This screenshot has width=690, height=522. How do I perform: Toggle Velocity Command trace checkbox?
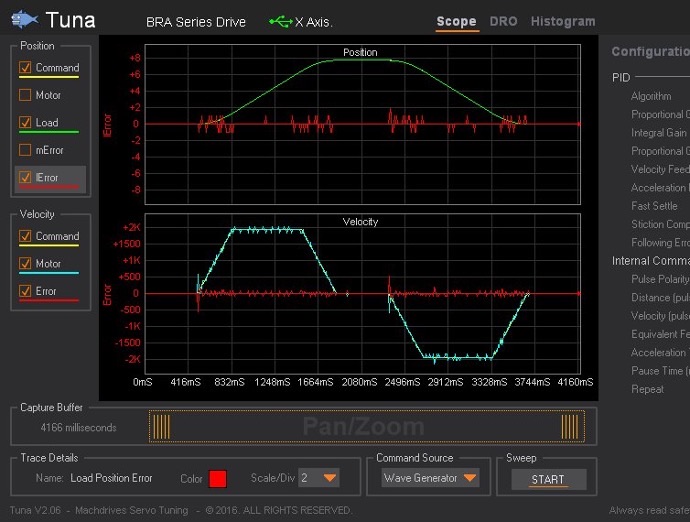[x=25, y=236]
